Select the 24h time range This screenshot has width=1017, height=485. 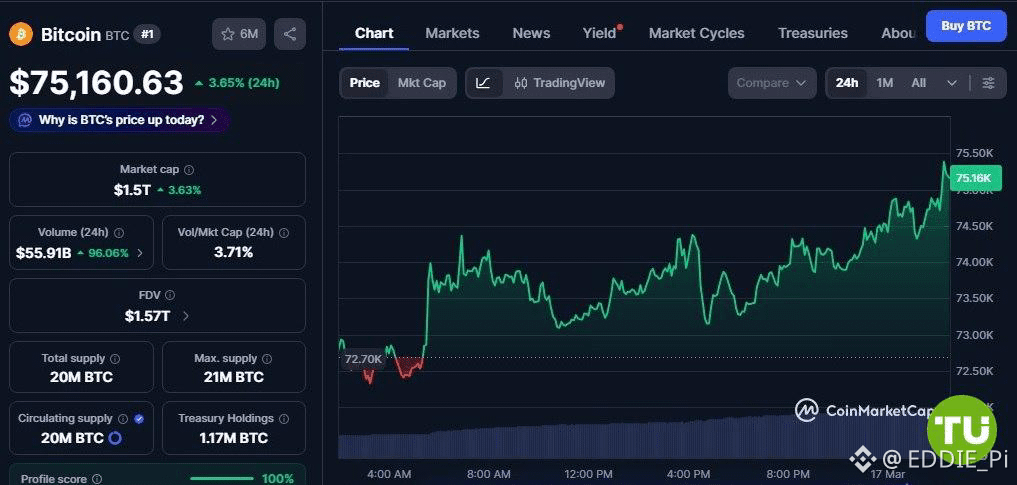click(x=846, y=83)
